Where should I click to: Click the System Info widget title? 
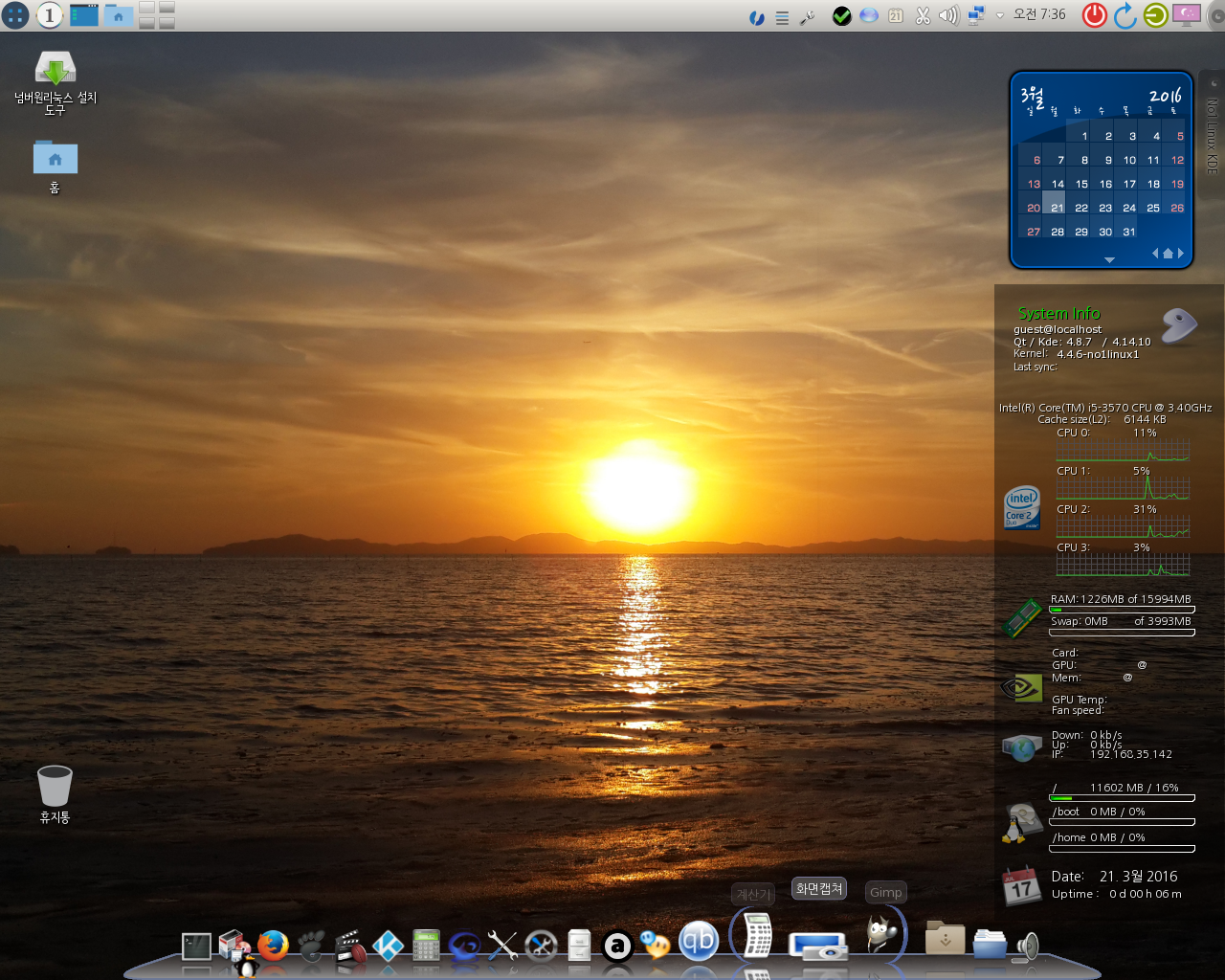1058,313
